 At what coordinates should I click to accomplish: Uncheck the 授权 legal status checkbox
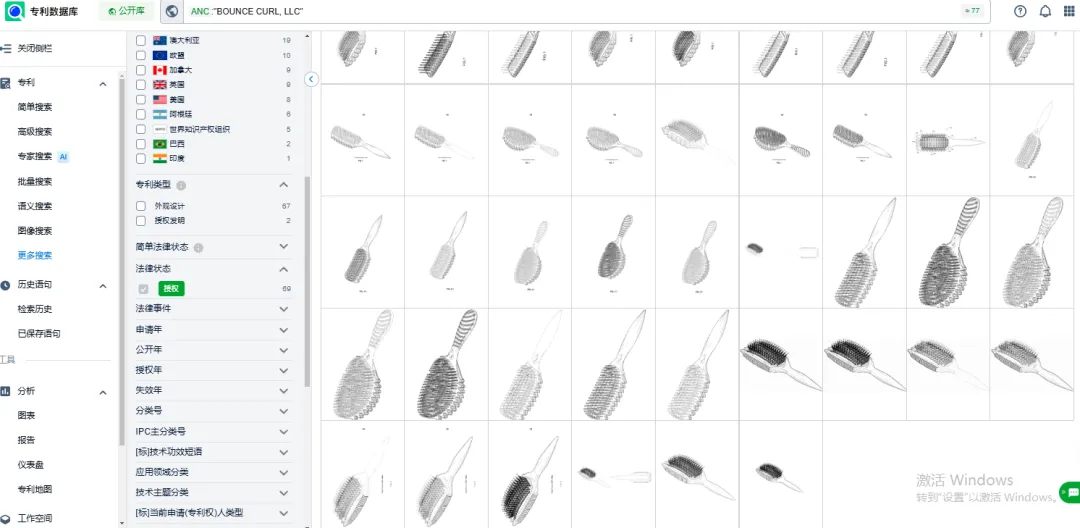coord(143,289)
